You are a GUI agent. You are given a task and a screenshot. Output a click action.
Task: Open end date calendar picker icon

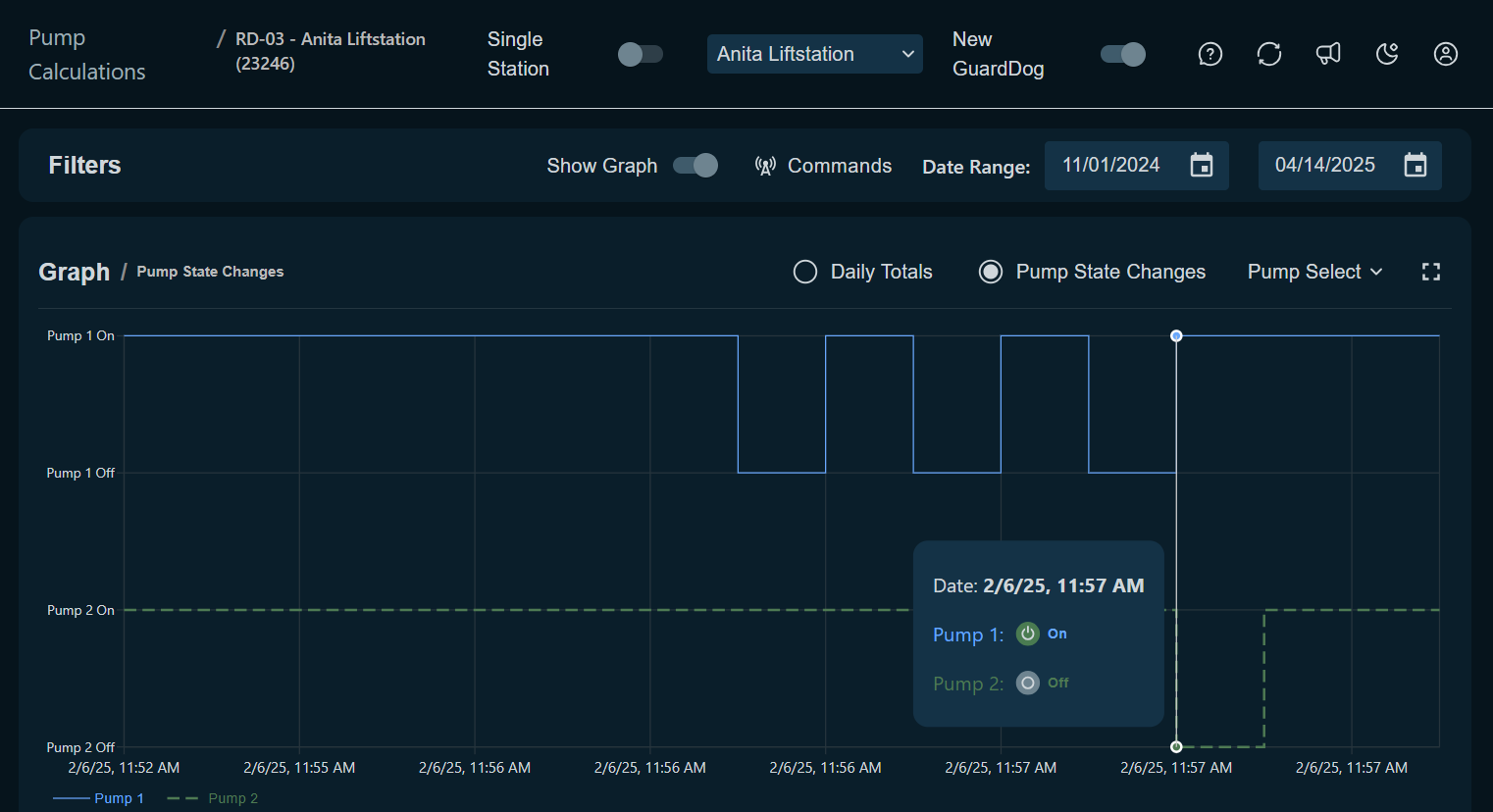(x=1416, y=165)
